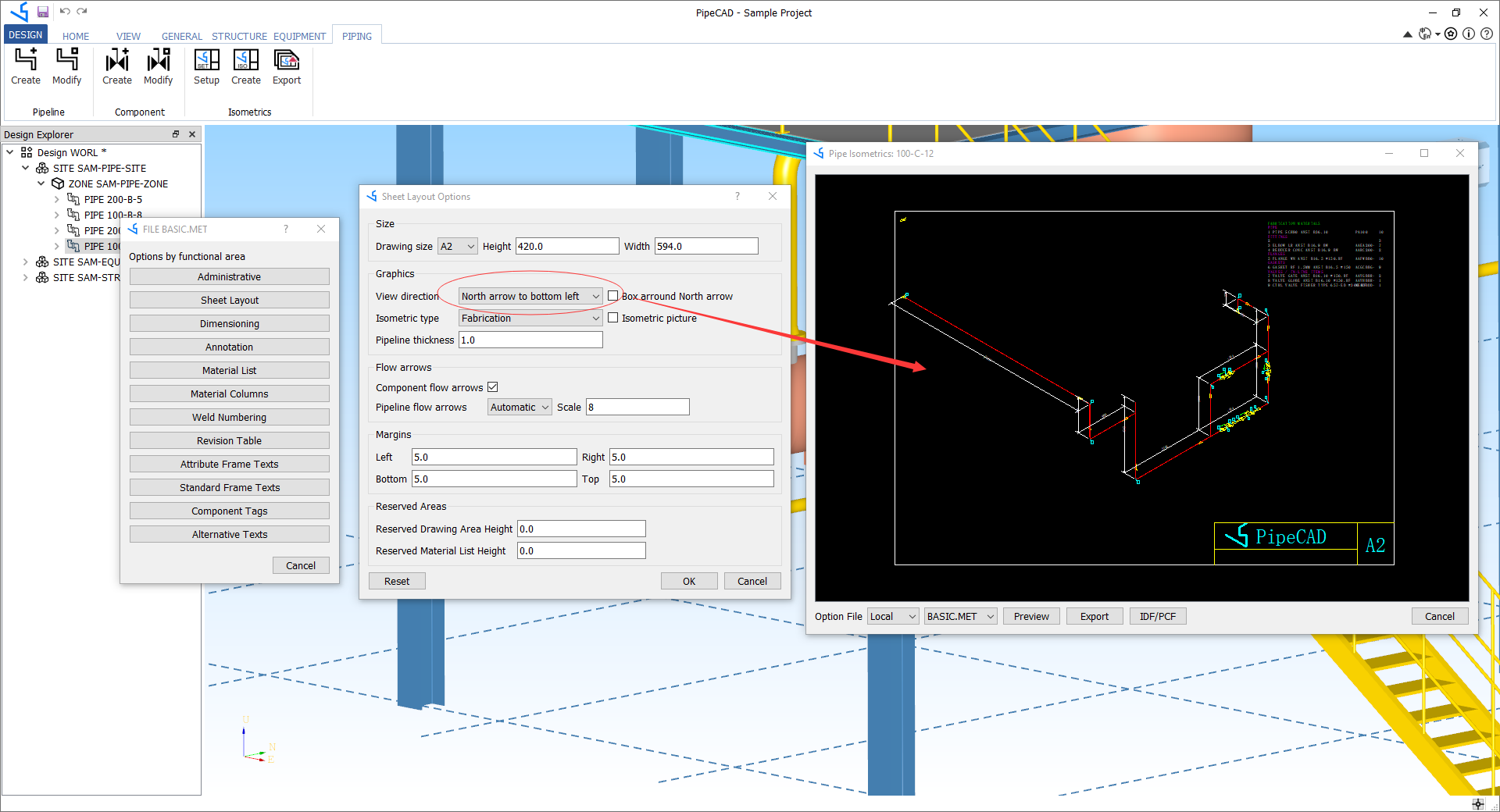Collapse Design WORL tree node
Viewport: 1500px width, 812px height.
[10, 153]
